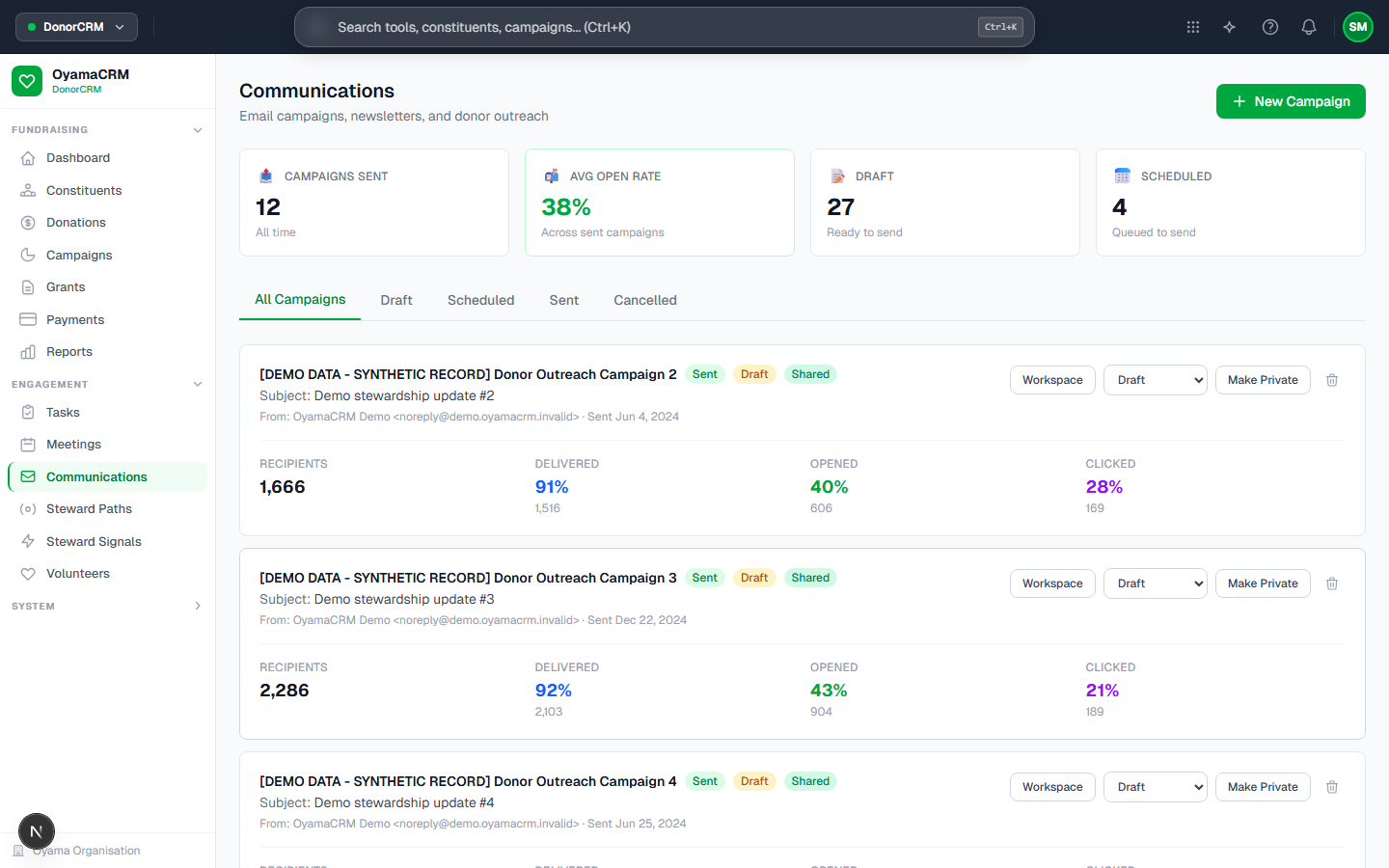Open Workspace for Campaign 3
This screenshot has width=1389, height=868.
coord(1052,583)
